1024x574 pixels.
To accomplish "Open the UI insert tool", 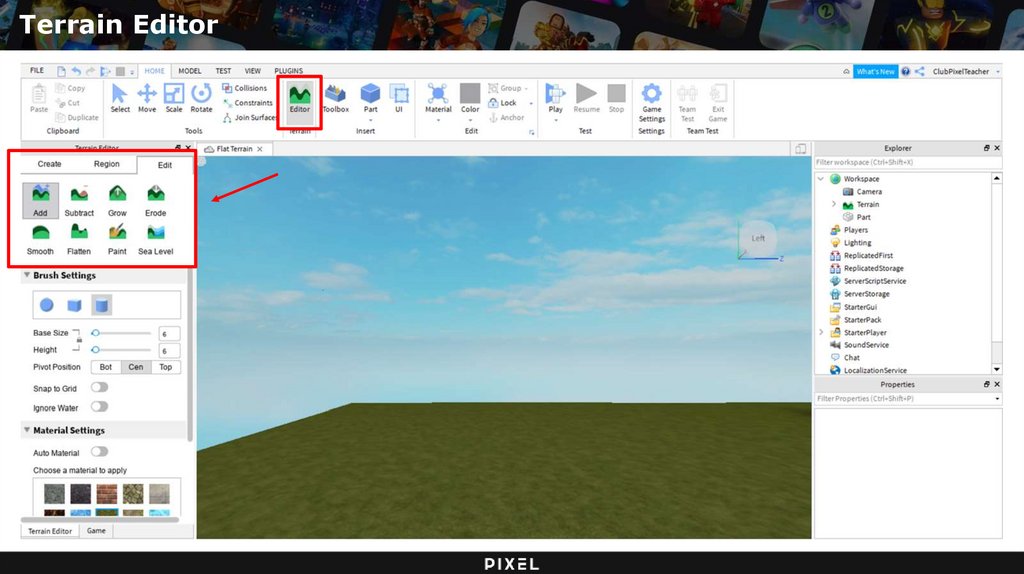I will point(399,100).
